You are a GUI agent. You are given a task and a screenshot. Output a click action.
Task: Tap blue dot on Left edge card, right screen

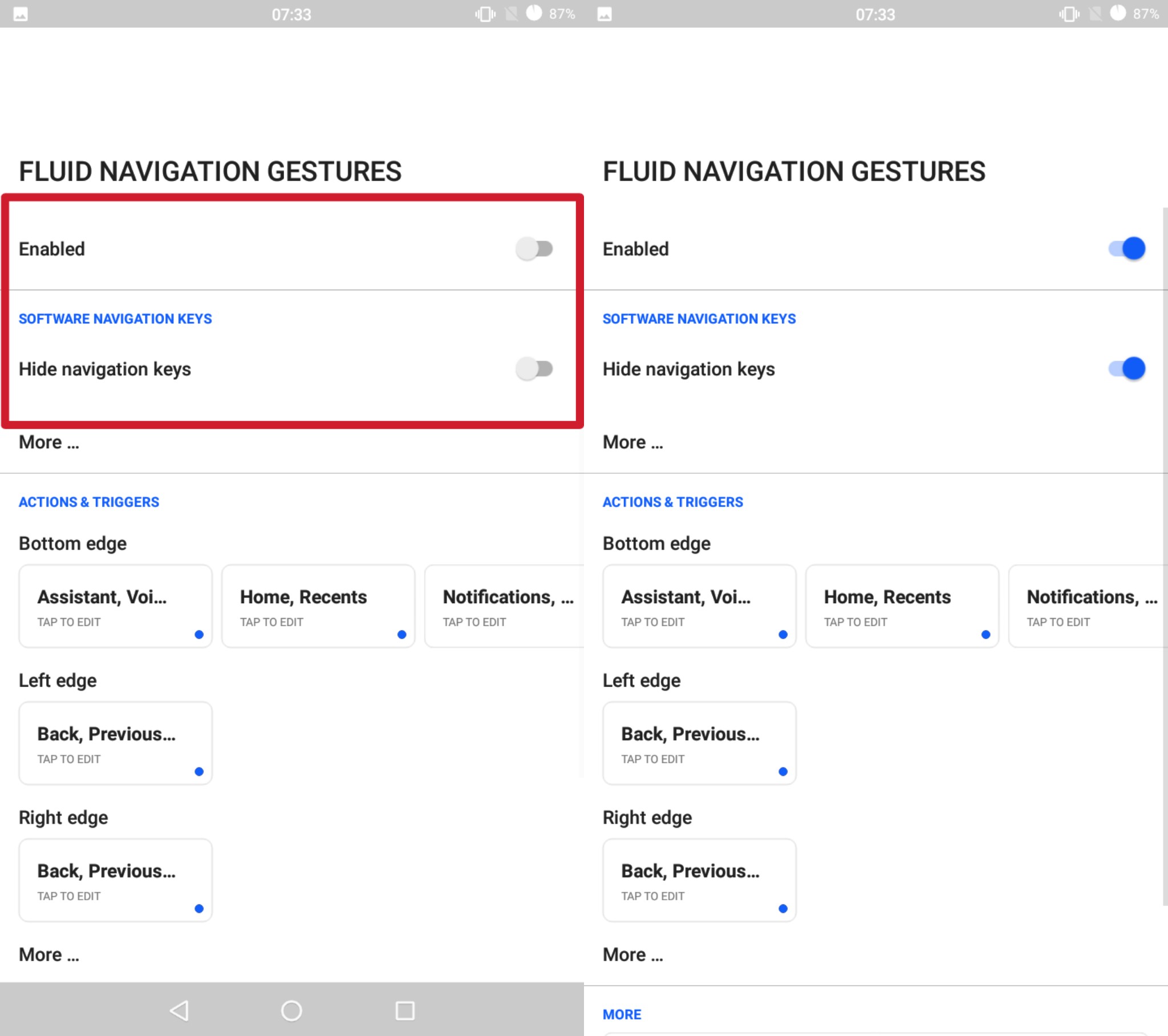[x=783, y=771]
